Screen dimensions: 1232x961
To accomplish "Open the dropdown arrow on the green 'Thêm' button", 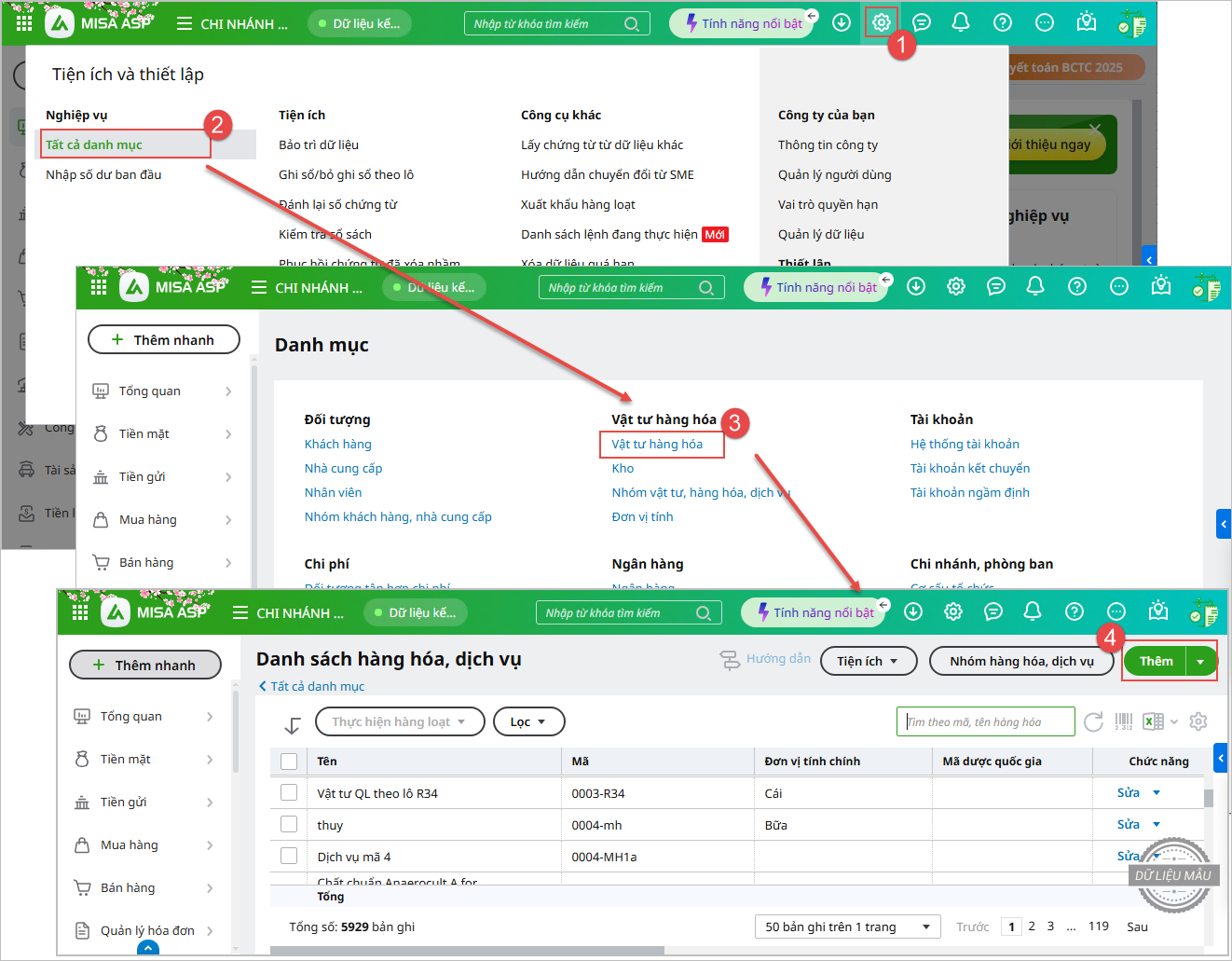I will click(1200, 662).
